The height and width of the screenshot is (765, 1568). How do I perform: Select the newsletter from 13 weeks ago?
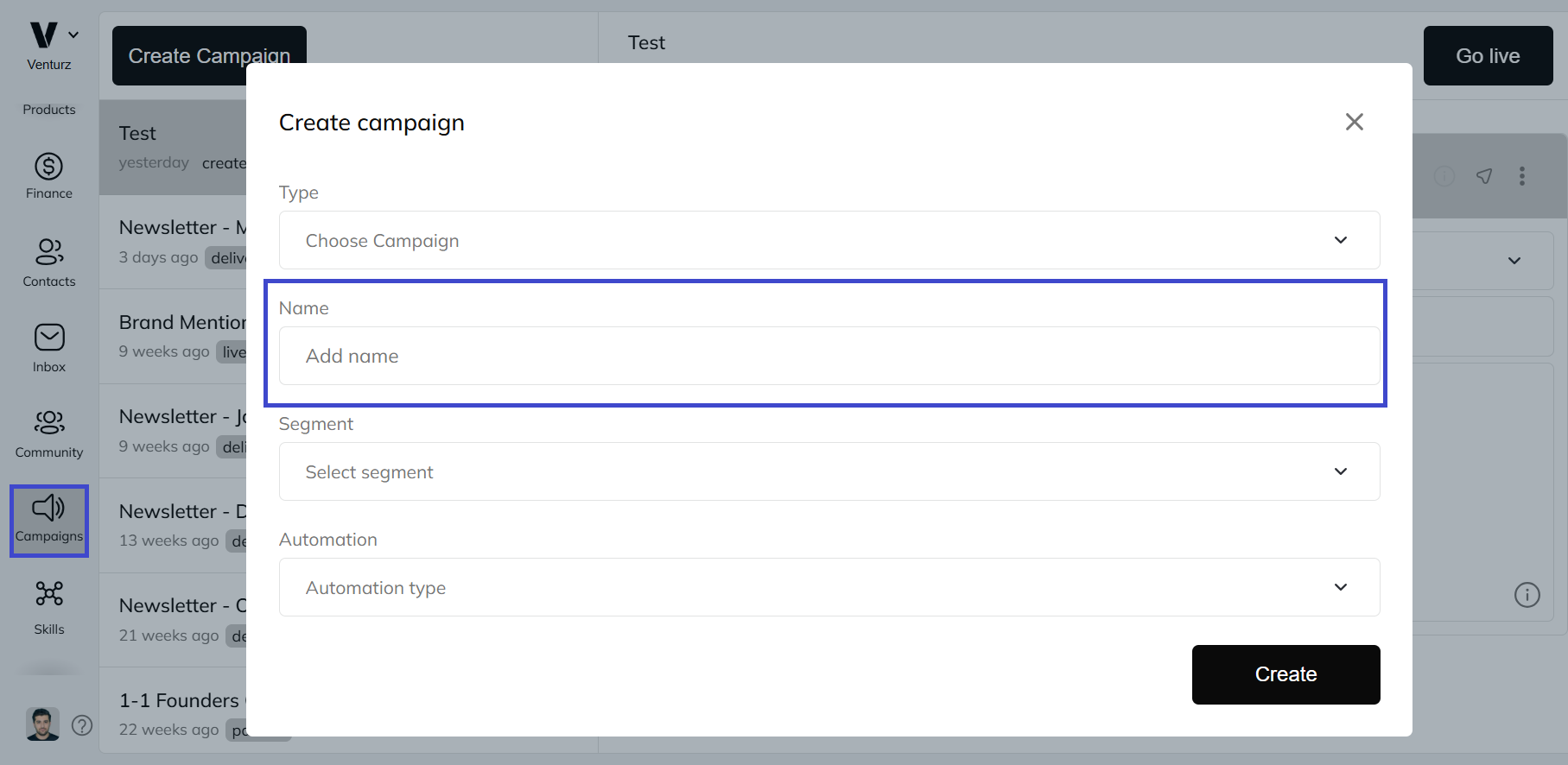pos(173,526)
